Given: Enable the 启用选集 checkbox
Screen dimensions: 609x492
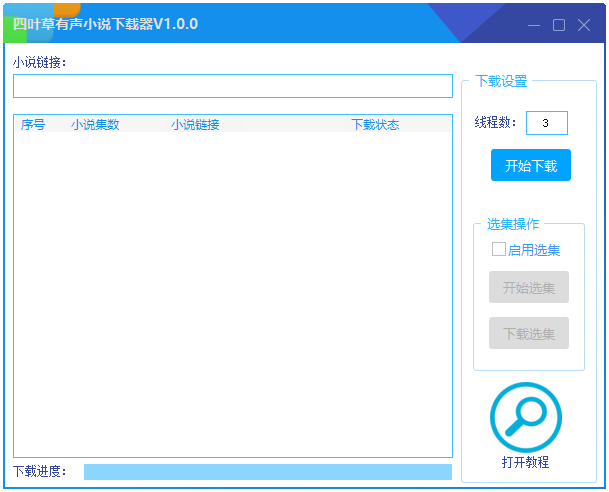Looking at the screenshot, I should click(499, 249).
